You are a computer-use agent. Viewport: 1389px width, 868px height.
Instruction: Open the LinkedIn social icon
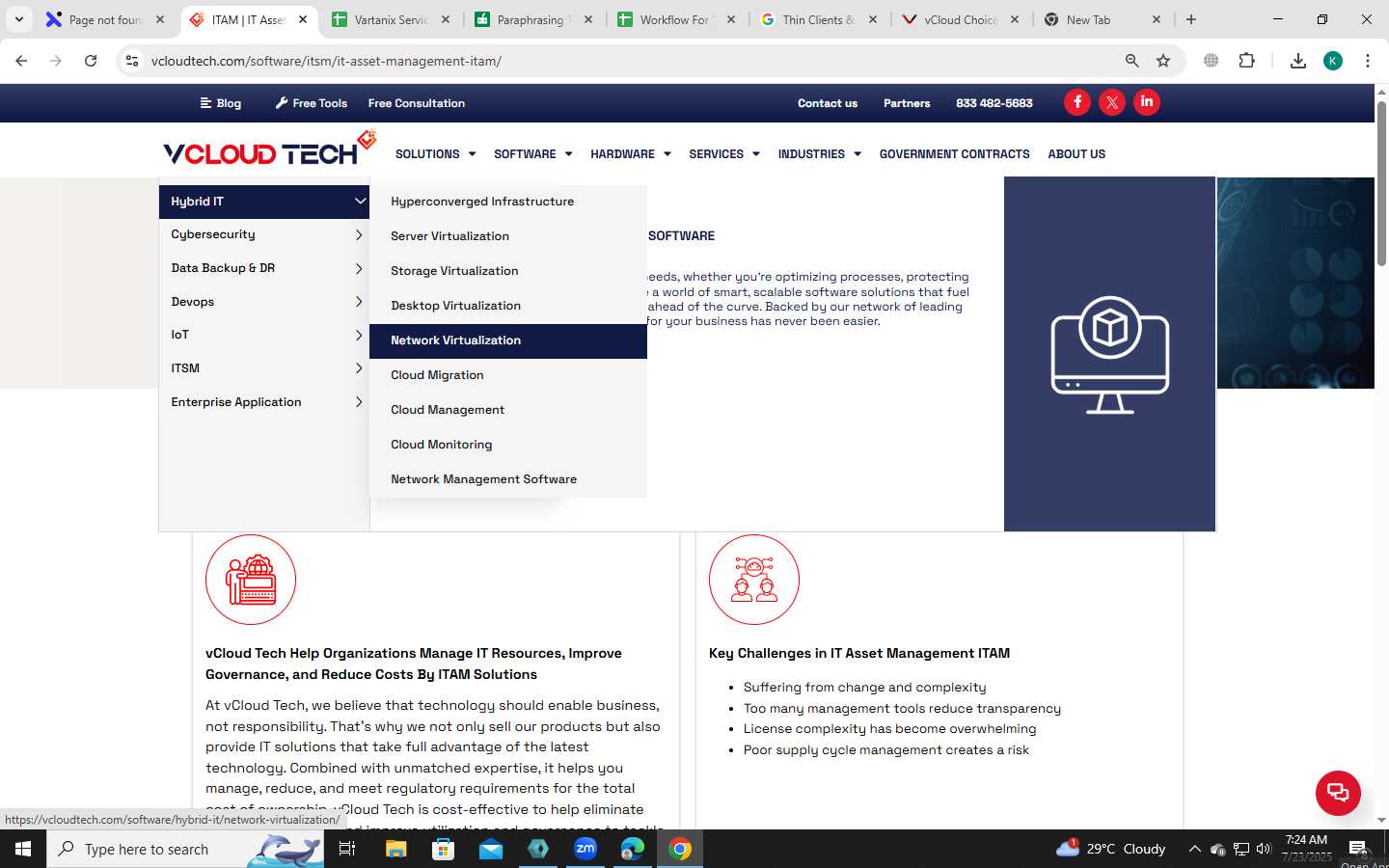click(1147, 102)
